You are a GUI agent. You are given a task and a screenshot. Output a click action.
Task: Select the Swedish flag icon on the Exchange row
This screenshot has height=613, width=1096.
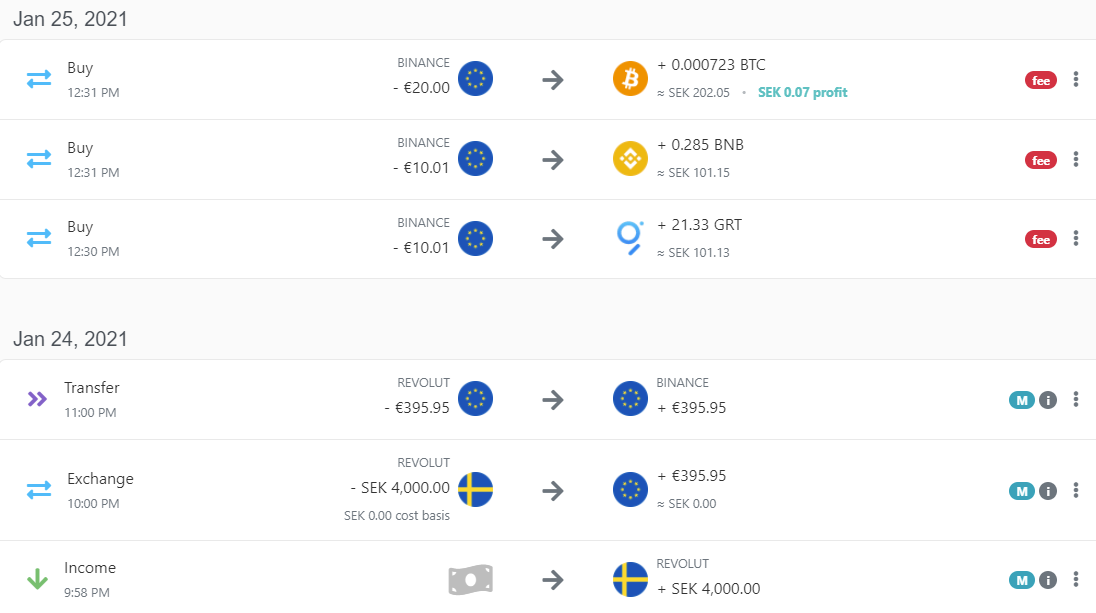[475, 490]
